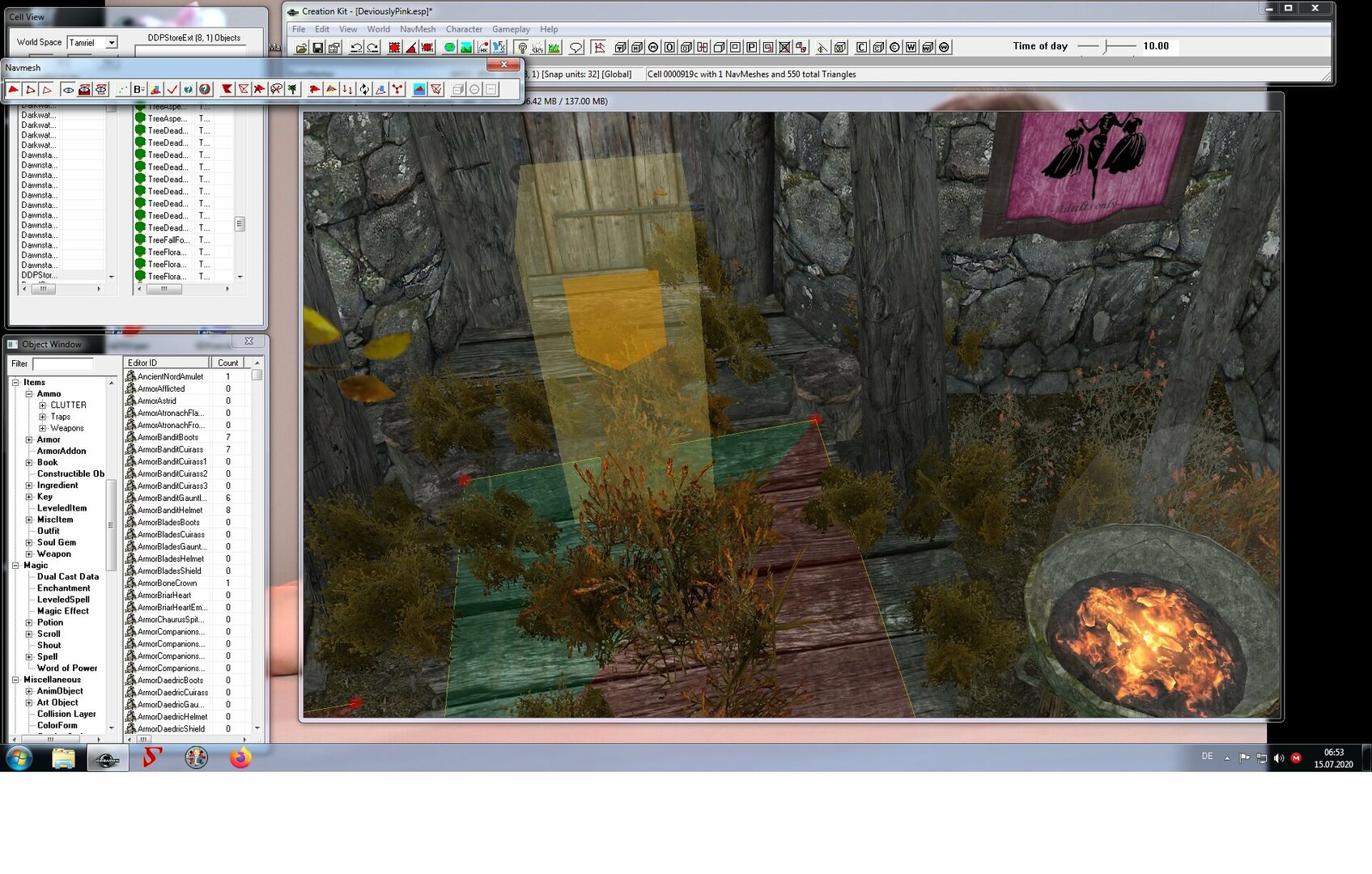Viewport: 1372px width, 874px height.
Task: Click the red flag icon in Navmesh toolbar
Action: point(227,89)
